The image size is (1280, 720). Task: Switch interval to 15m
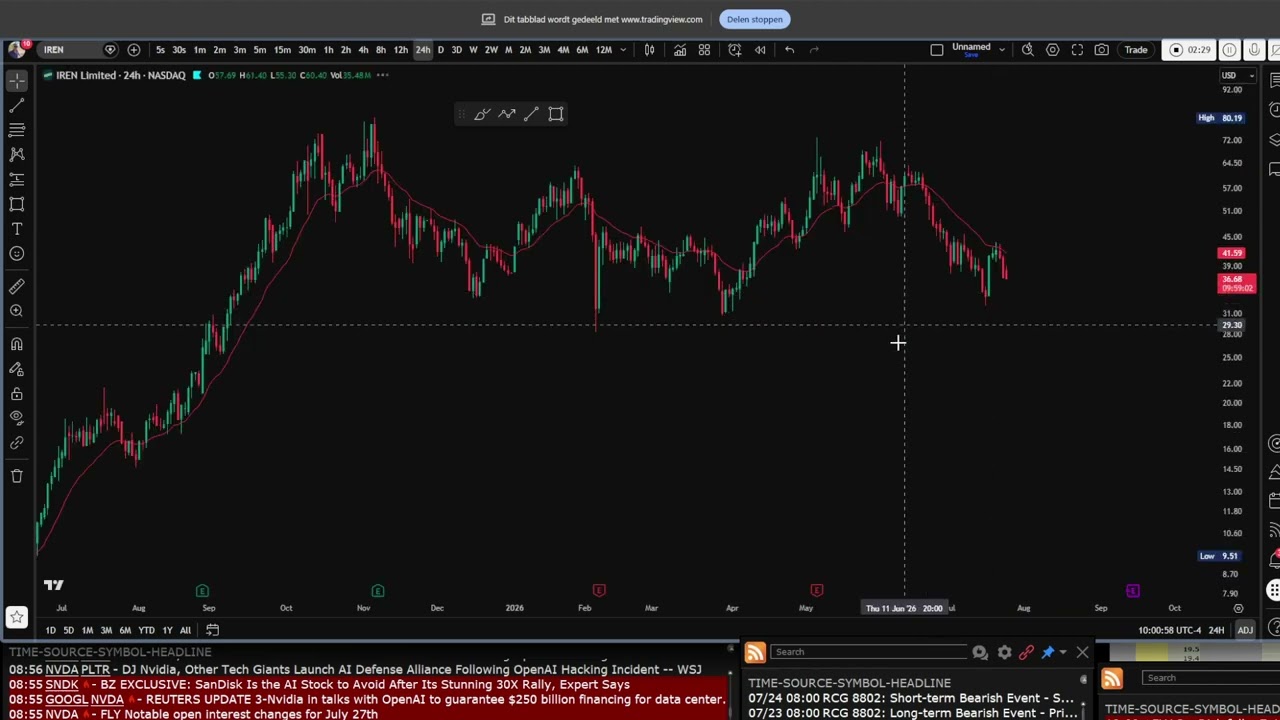click(x=282, y=50)
